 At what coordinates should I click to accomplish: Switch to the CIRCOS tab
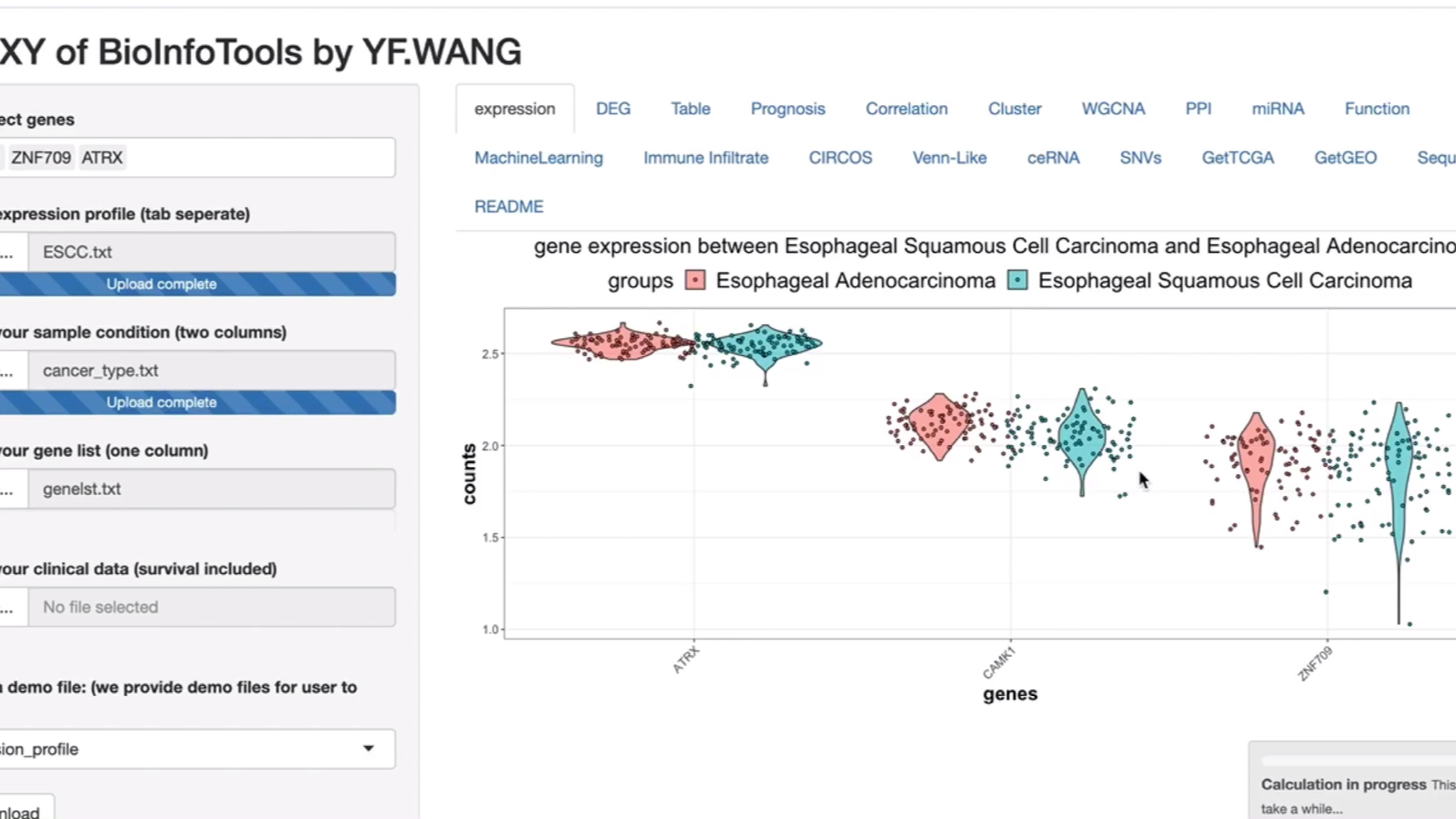tap(840, 158)
